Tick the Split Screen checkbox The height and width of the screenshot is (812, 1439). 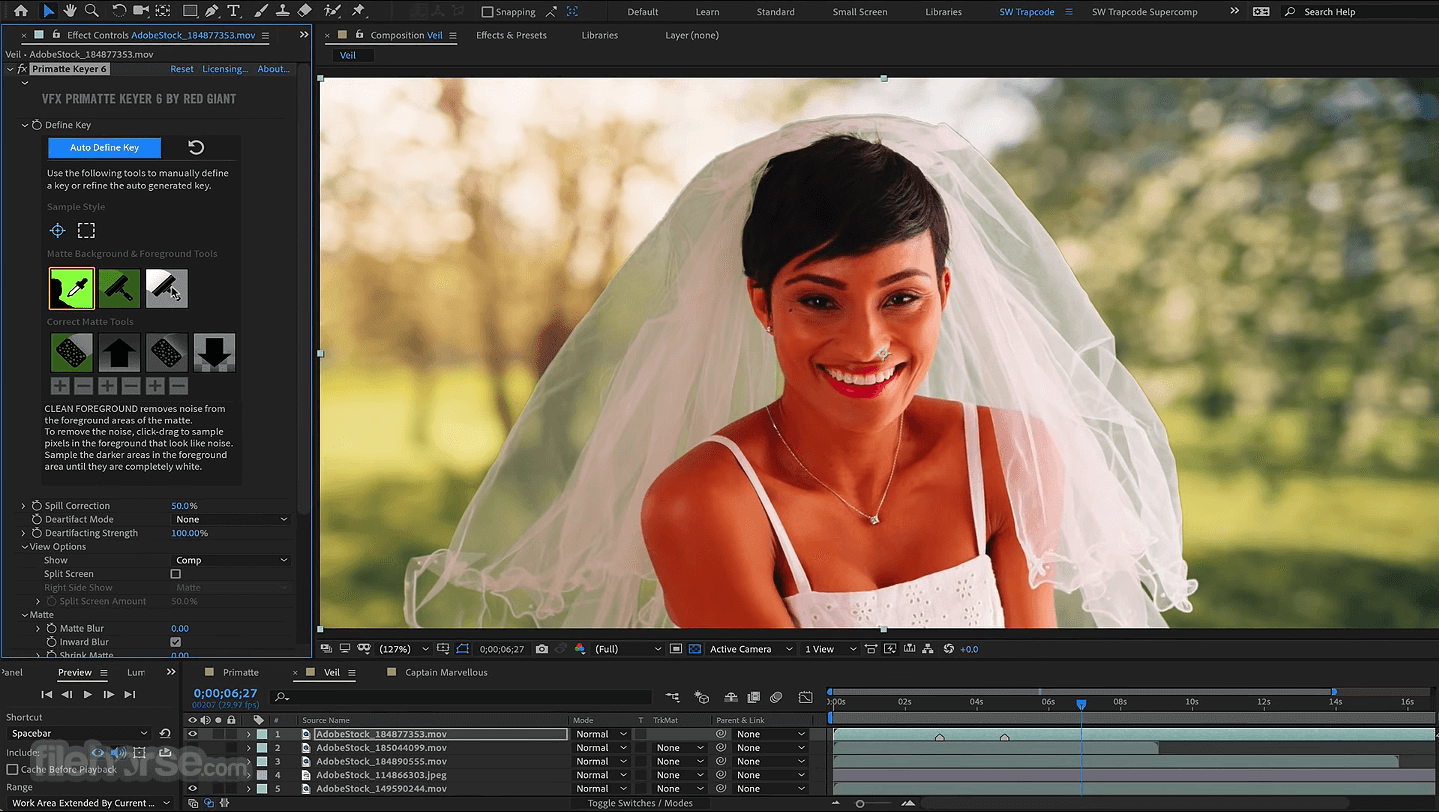click(176, 574)
